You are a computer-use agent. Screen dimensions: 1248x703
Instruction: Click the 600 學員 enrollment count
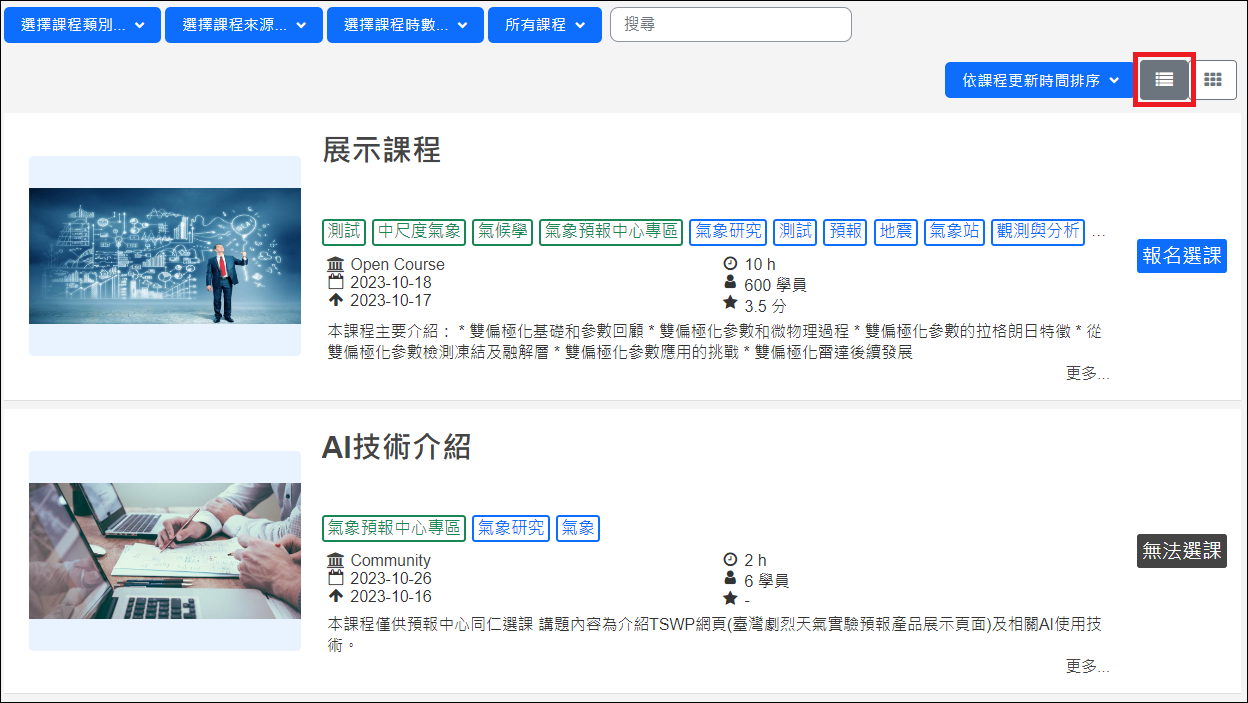click(775, 285)
